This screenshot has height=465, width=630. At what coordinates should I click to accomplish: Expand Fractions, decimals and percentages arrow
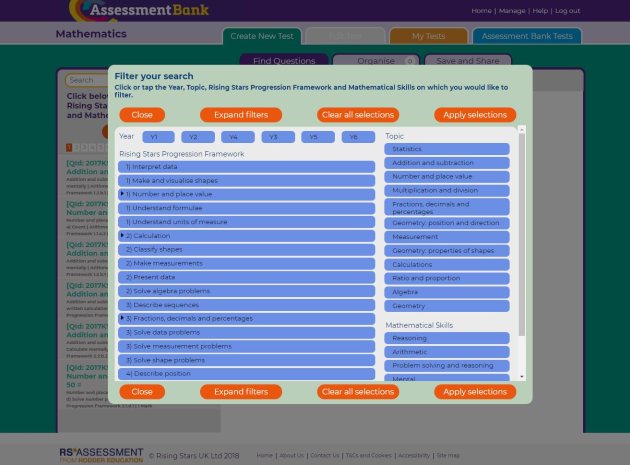[122, 318]
